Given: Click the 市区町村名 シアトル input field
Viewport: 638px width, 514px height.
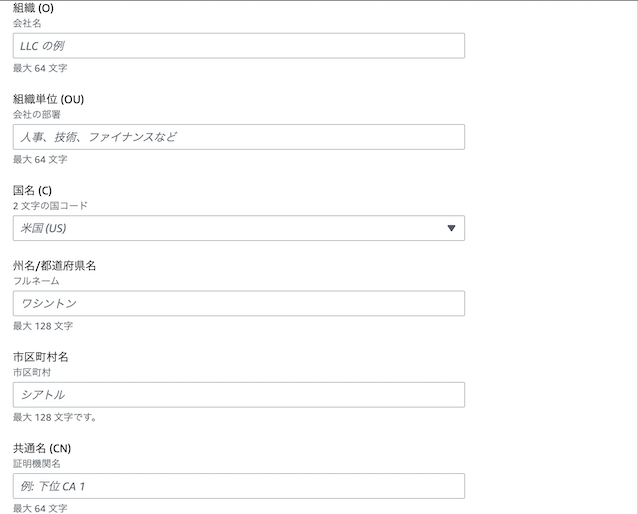Looking at the screenshot, I should pyautogui.click(x=238, y=394).
